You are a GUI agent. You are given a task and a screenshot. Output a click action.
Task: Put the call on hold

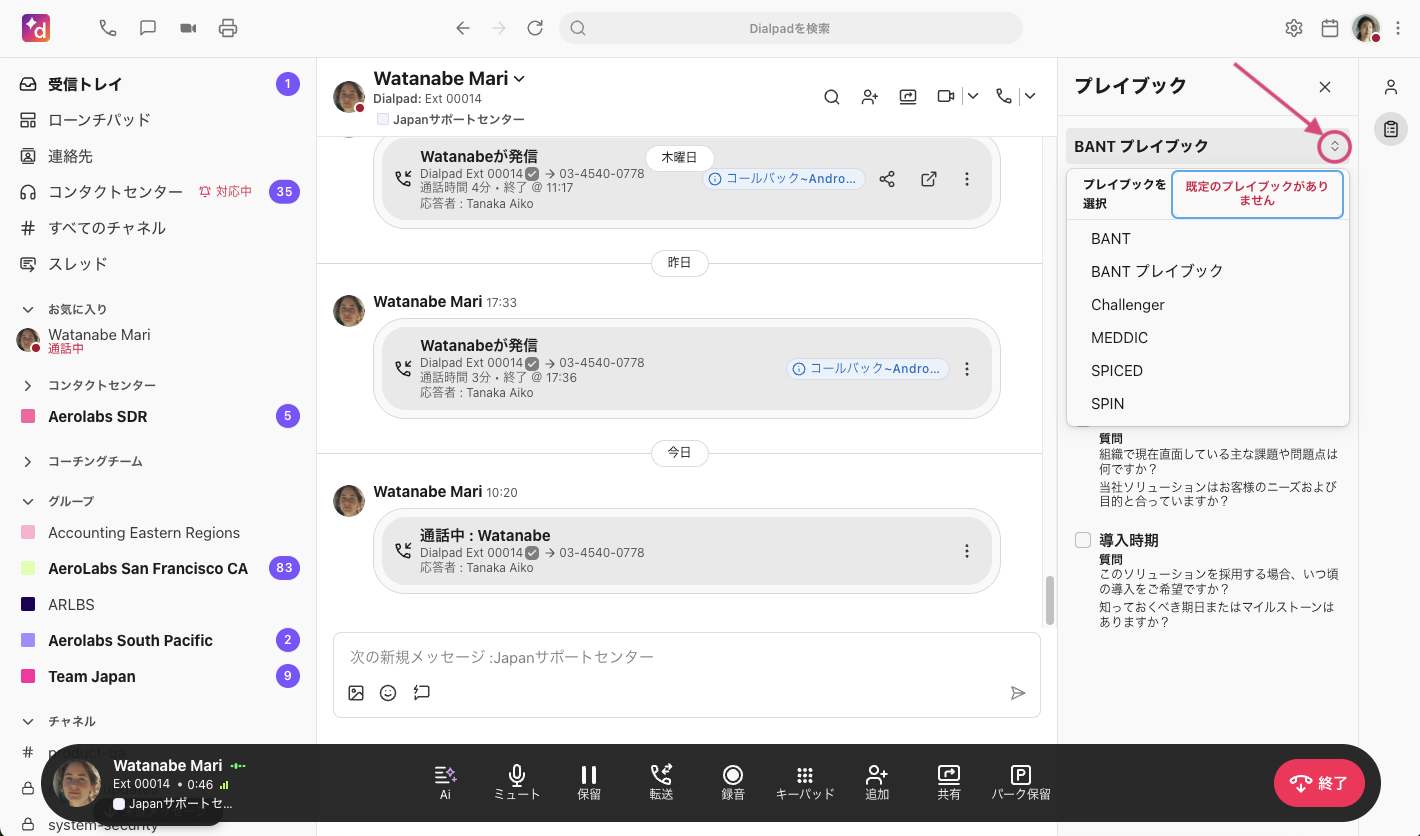click(x=589, y=782)
